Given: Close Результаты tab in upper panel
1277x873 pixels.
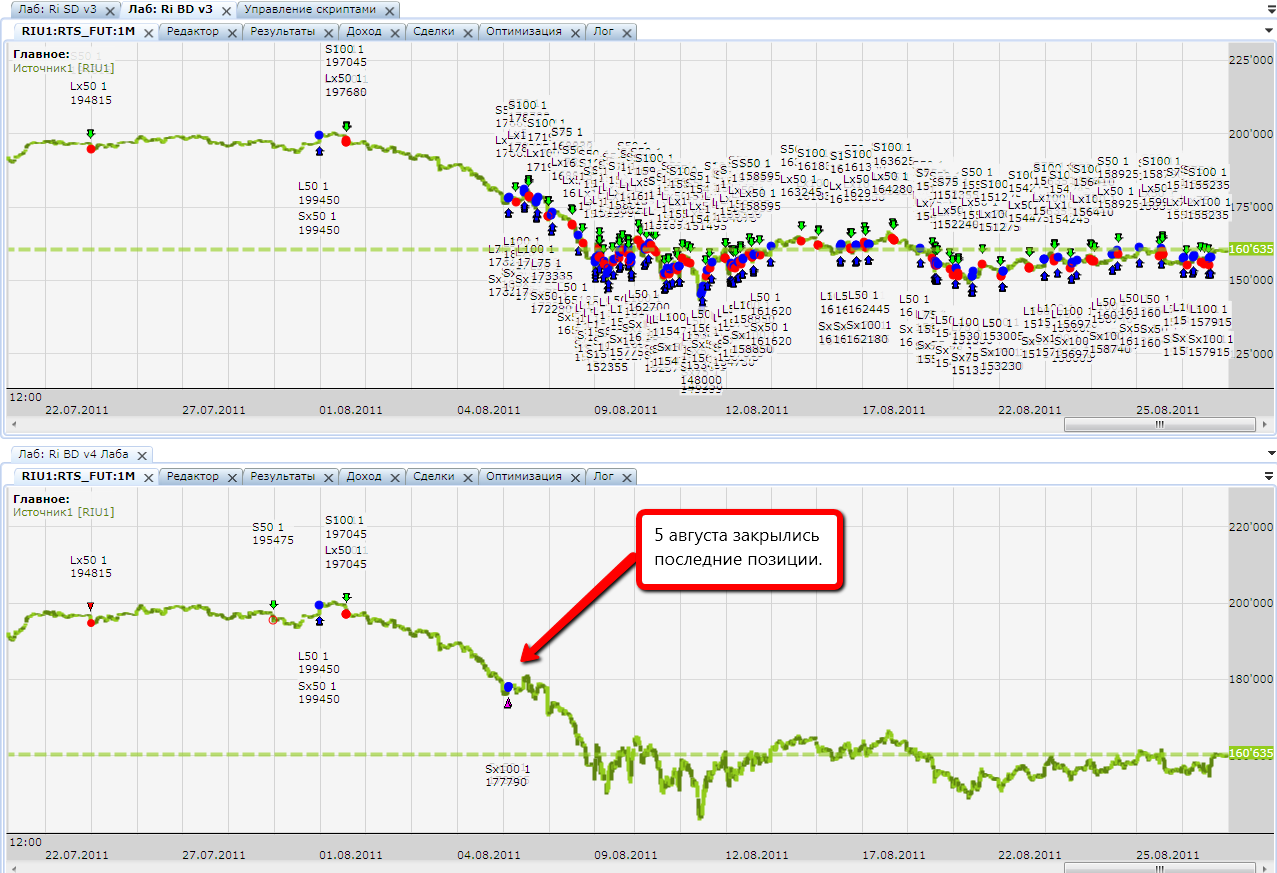Looking at the screenshot, I should [x=328, y=32].
